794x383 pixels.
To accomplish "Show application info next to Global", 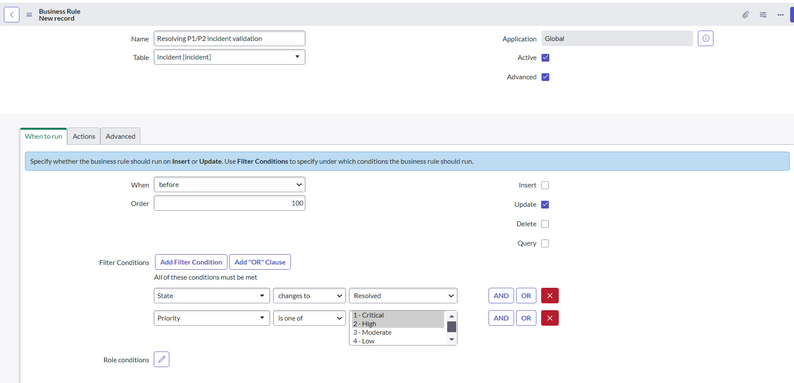I will click(x=705, y=39).
